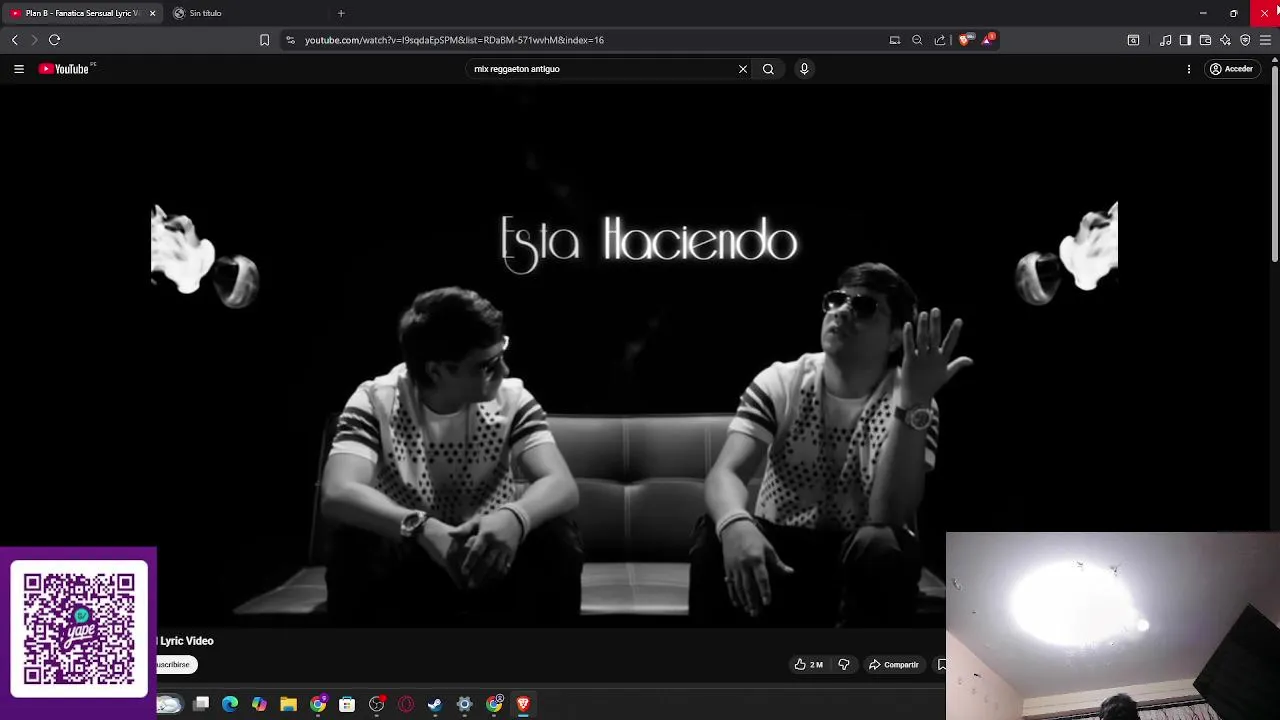Open the tab search icon in toolbar

pos(1133,40)
